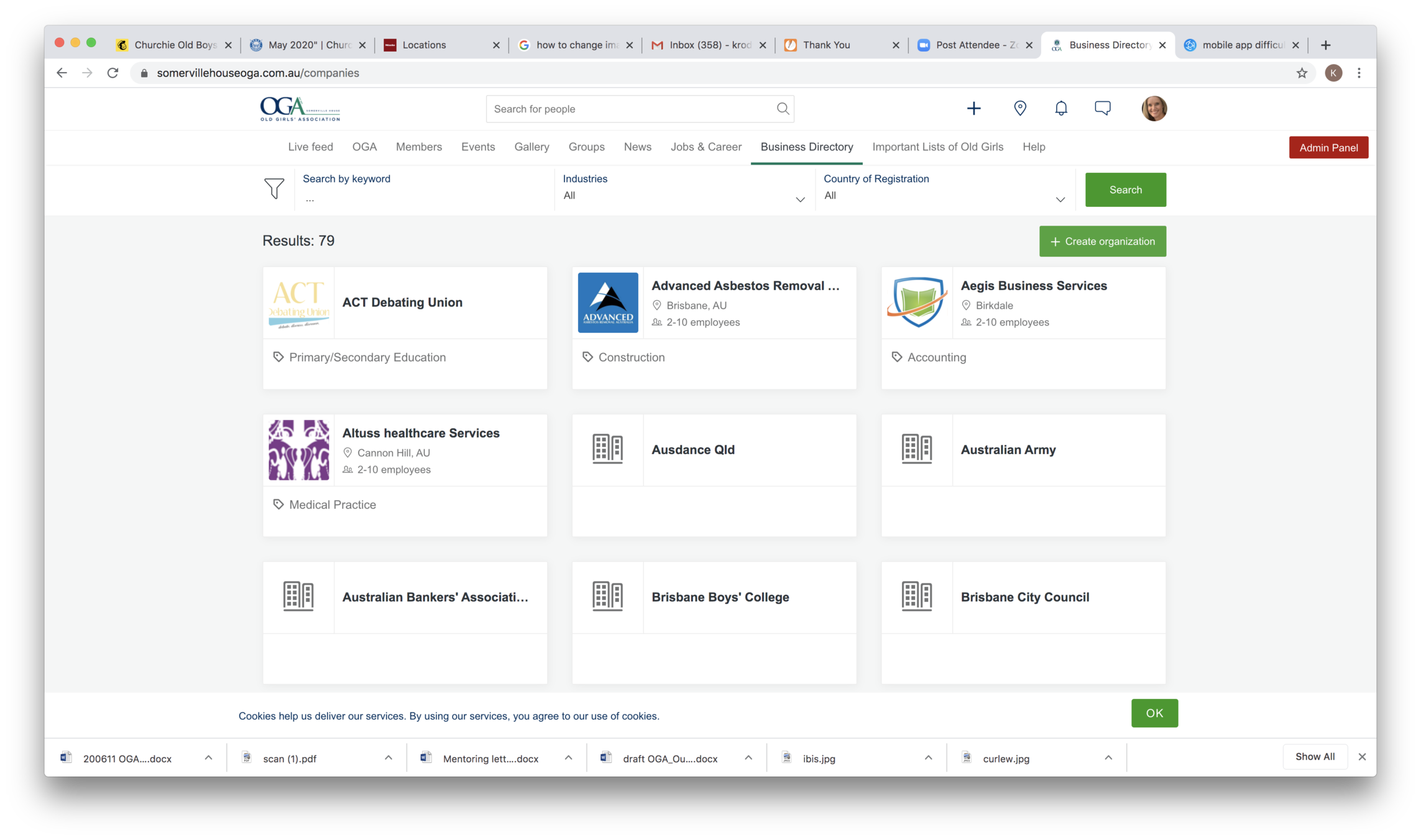Open the map location pin icon
The width and height of the screenshot is (1421, 840).
1019,109
